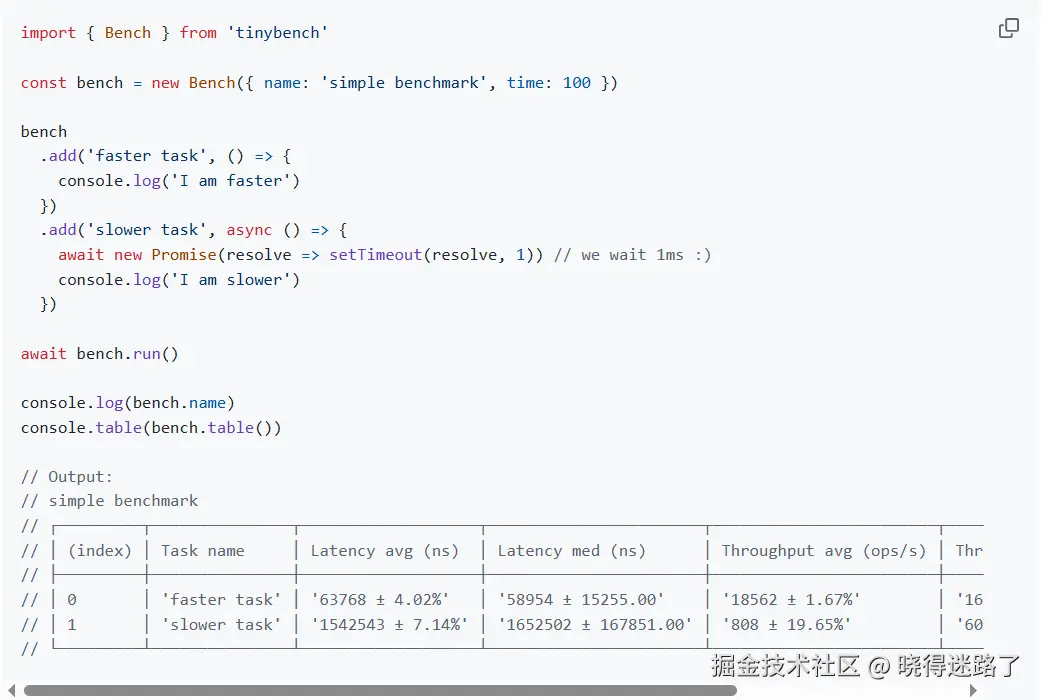Copy the code block with the copy icon
1042x700 pixels.
coord(1008,28)
